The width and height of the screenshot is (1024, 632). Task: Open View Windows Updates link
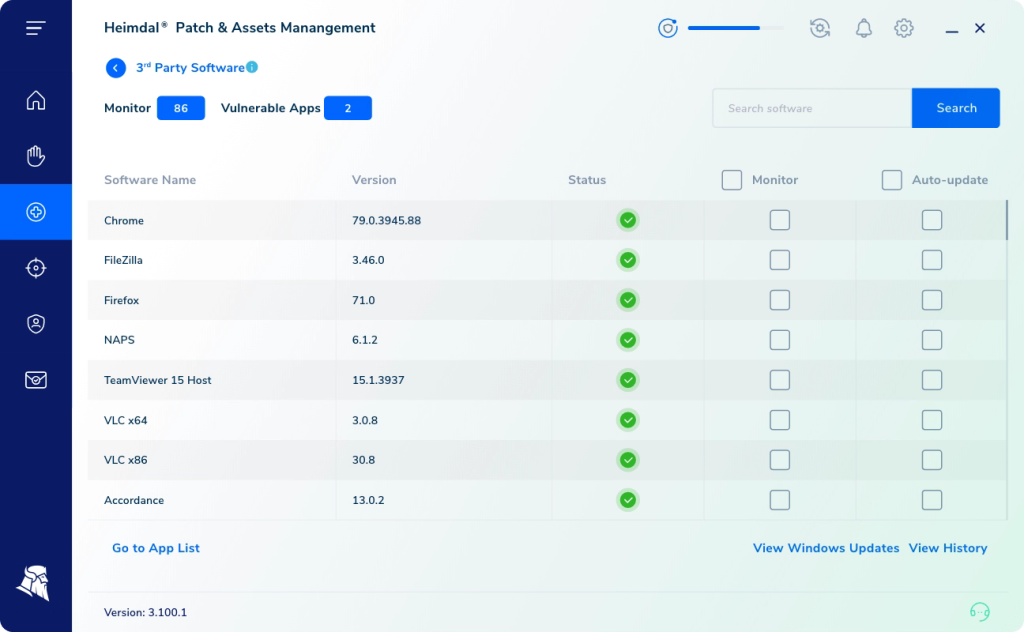[x=826, y=548]
